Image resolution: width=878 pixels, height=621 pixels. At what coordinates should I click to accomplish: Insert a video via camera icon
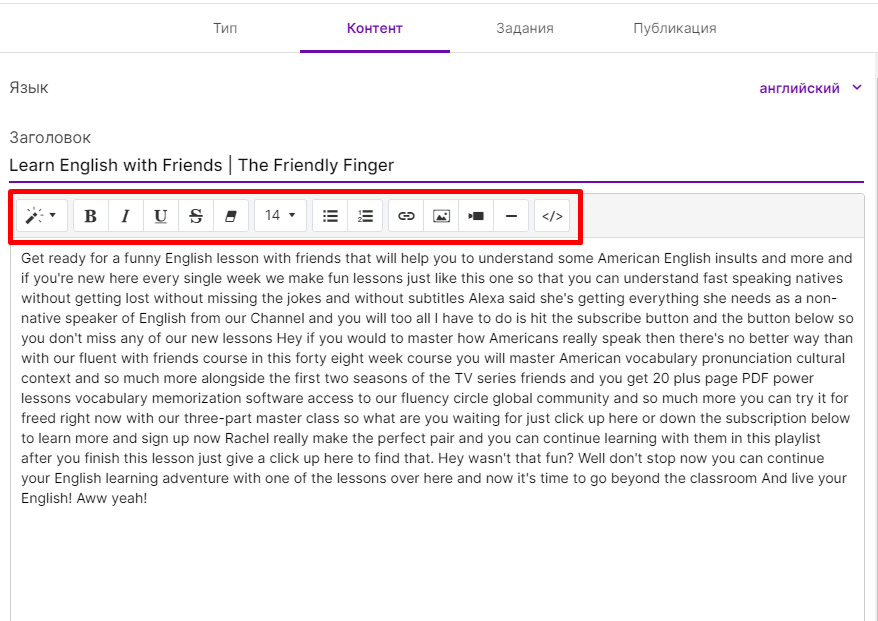pyautogui.click(x=476, y=216)
